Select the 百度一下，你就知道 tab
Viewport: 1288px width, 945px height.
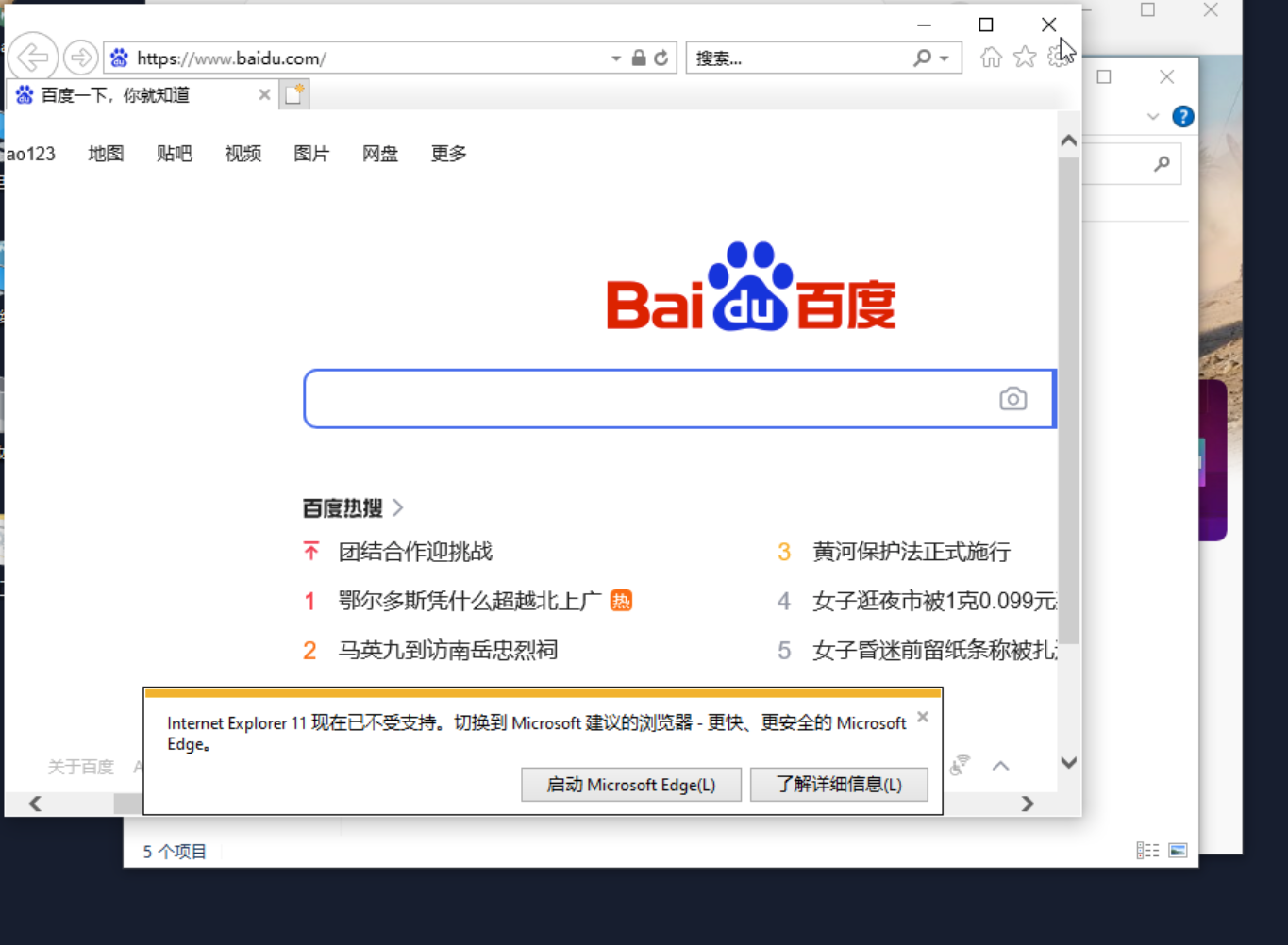coord(142,94)
